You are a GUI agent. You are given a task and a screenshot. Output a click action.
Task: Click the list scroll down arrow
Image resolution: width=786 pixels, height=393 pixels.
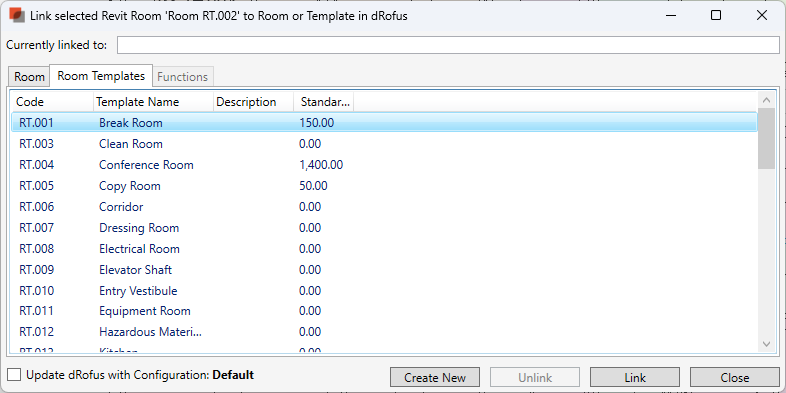point(766,344)
